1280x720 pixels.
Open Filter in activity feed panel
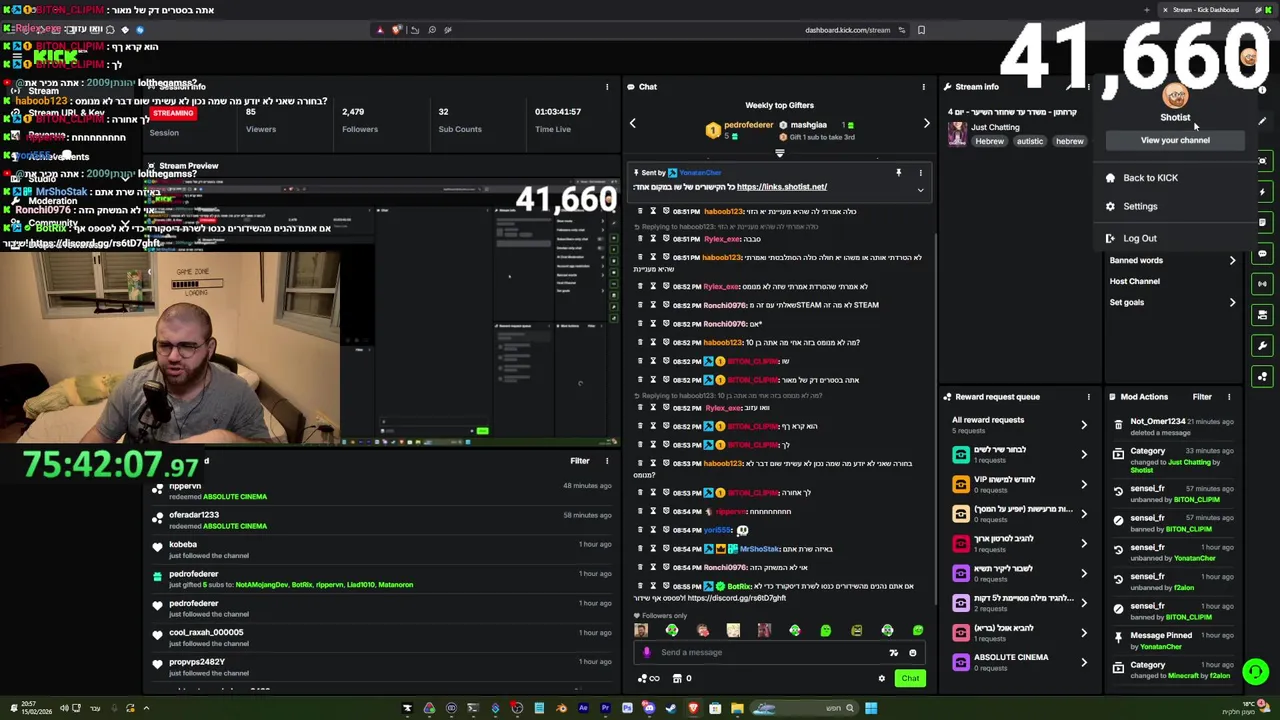pyautogui.click(x=580, y=461)
